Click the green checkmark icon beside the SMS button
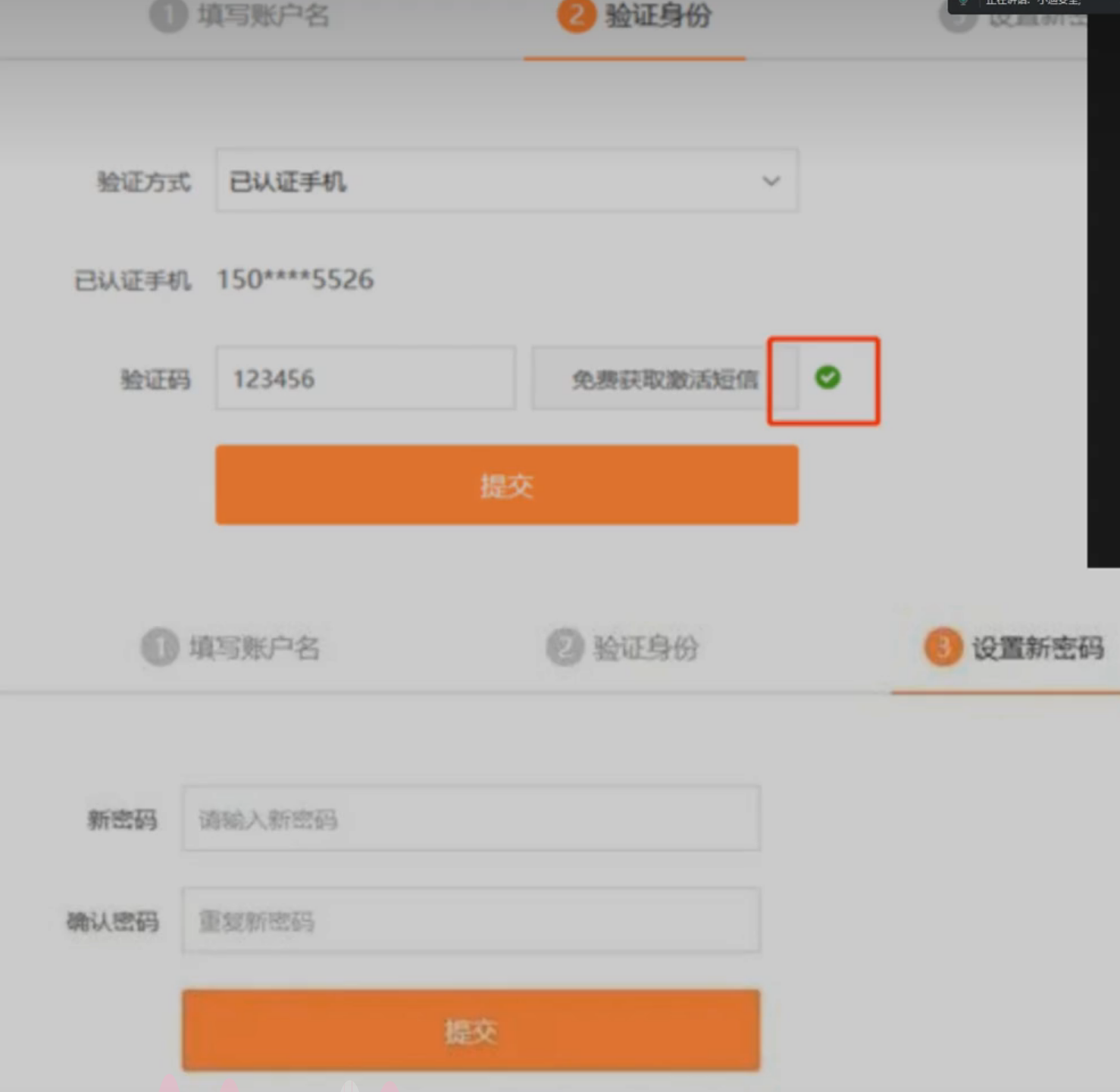The height and width of the screenshot is (1092, 1120). 827,377
